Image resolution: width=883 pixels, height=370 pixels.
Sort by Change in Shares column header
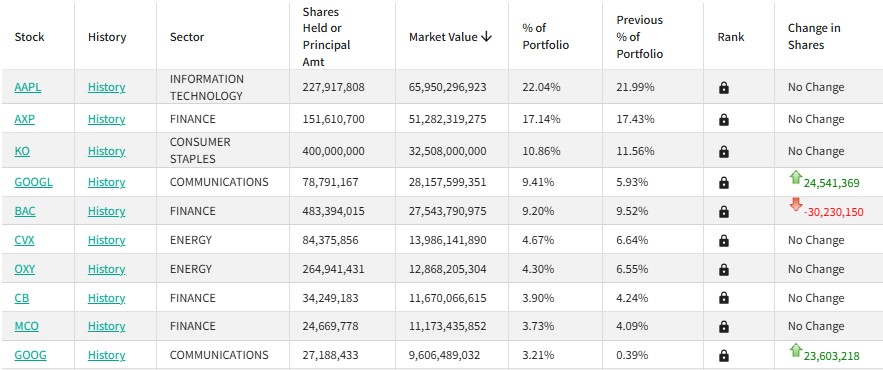tap(814, 37)
